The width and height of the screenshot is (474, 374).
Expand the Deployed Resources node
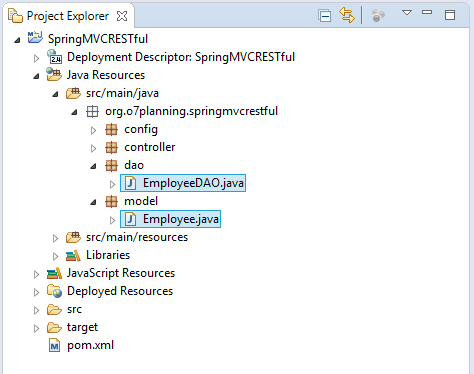pyautogui.click(x=36, y=292)
